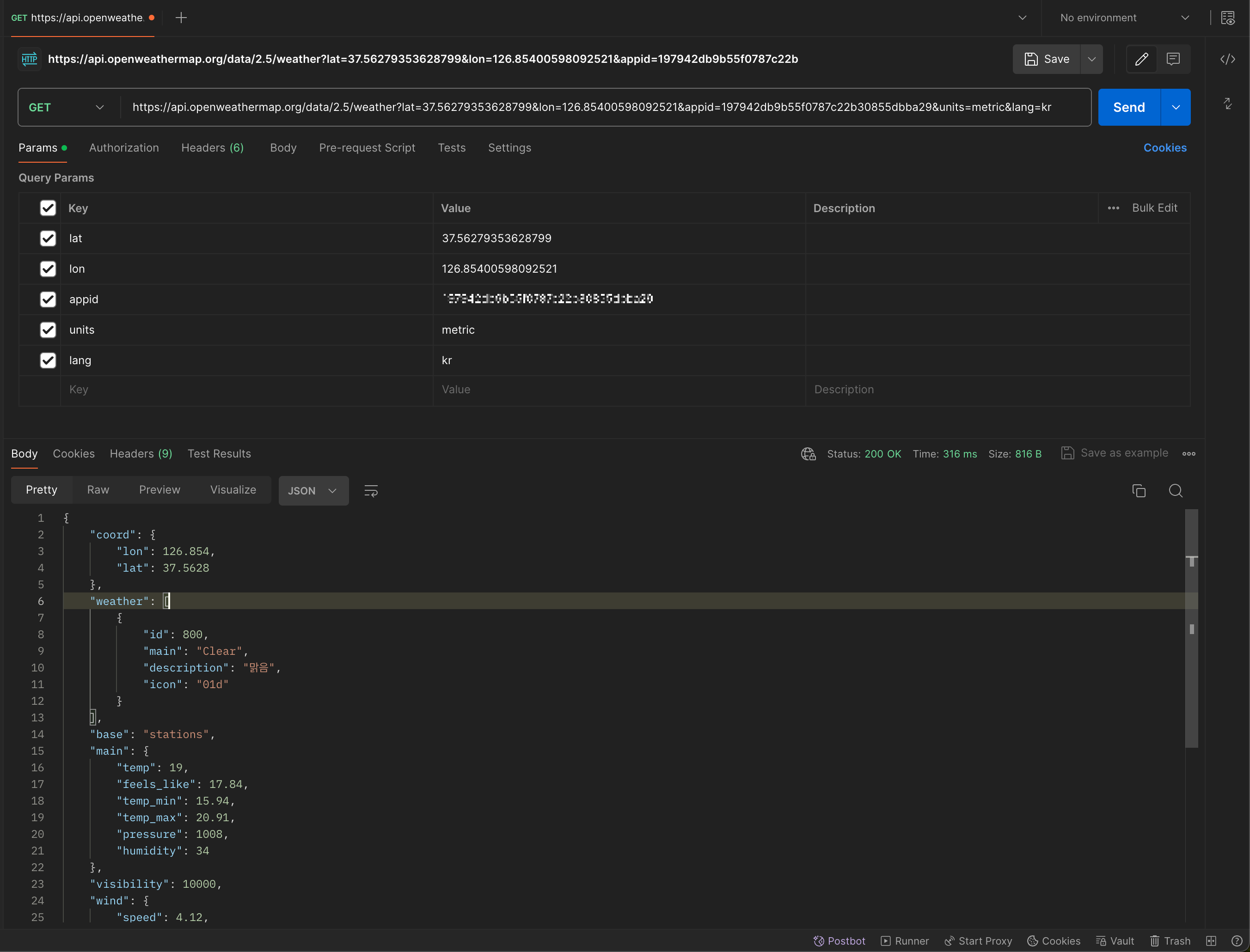Select the Raw response view tab
Image resolution: width=1250 pixels, height=952 pixels.
click(x=98, y=489)
